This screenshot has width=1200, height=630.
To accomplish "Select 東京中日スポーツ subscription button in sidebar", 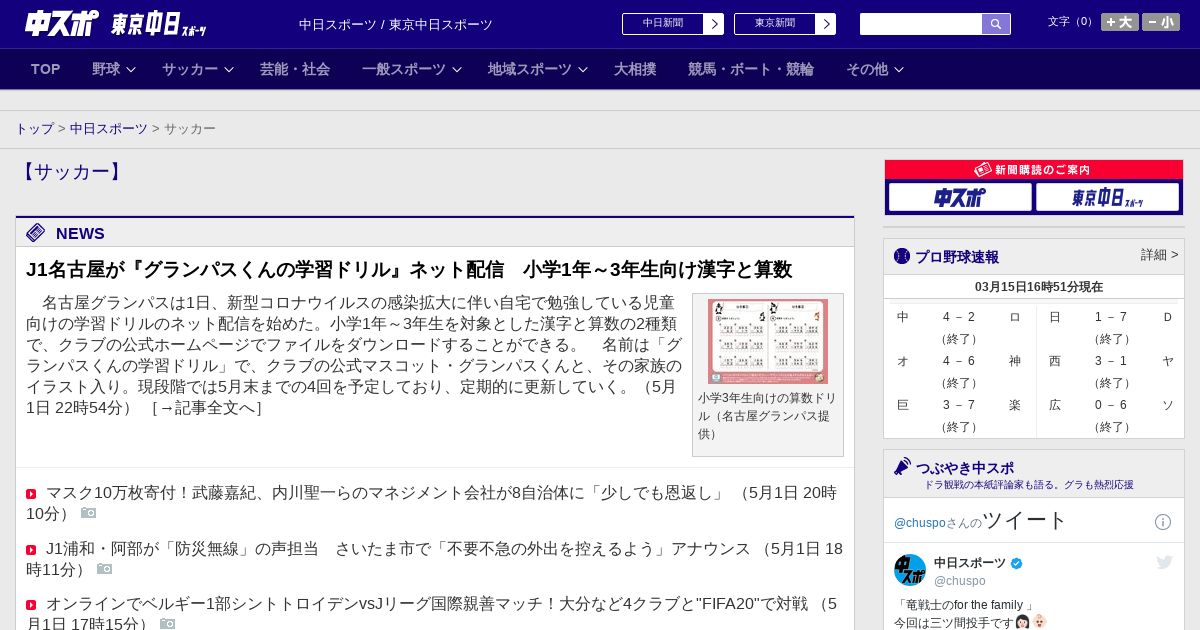I will 1107,197.
